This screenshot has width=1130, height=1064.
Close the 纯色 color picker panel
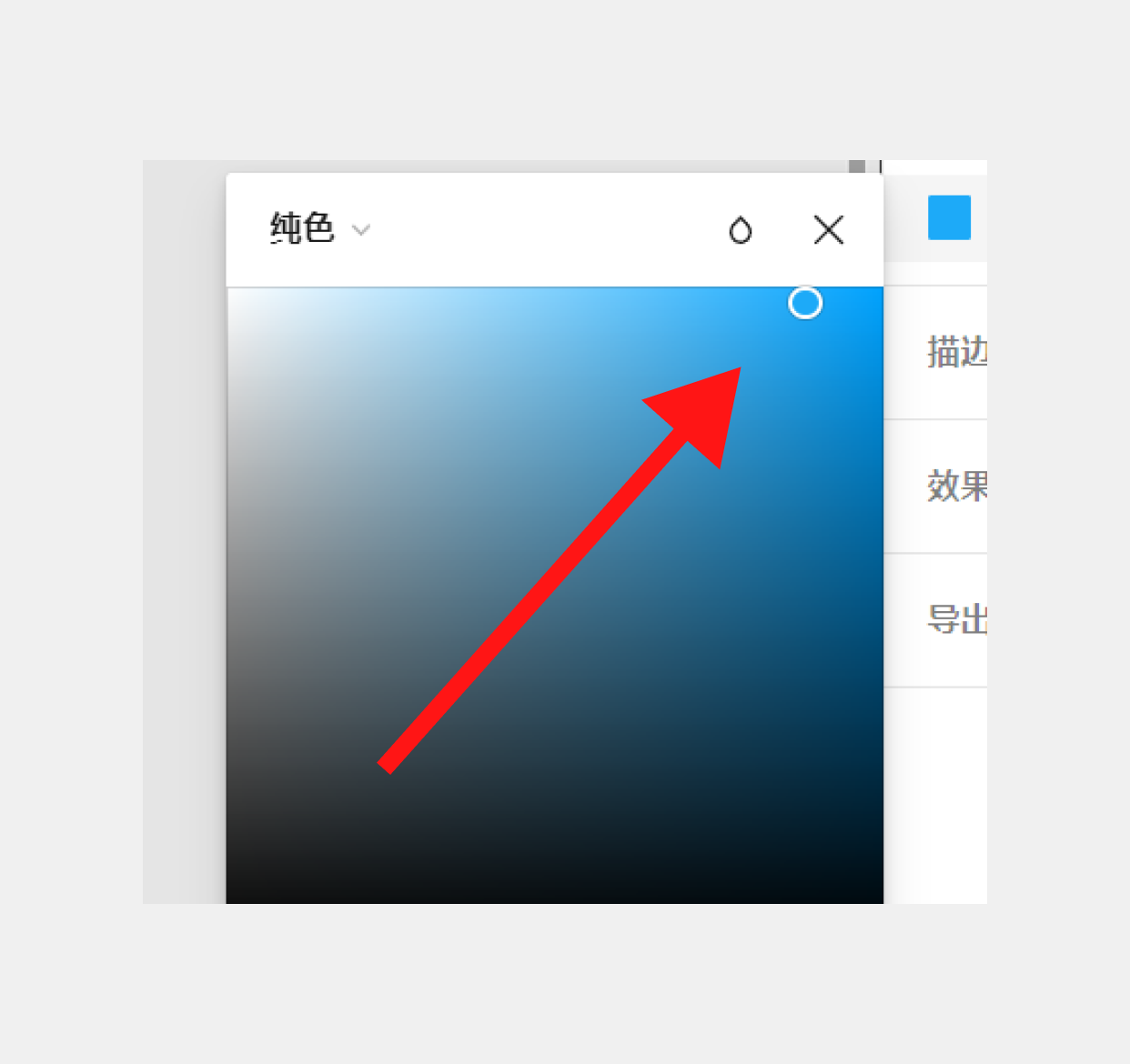click(x=828, y=230)
